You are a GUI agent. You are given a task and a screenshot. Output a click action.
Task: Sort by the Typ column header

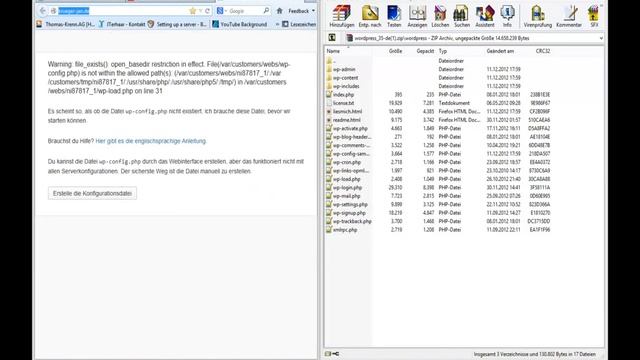click(x=443, y=51)
